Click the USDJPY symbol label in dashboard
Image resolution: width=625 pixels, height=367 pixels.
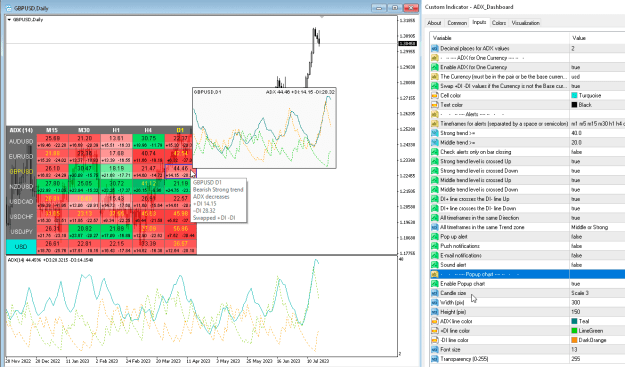[21, 232]
